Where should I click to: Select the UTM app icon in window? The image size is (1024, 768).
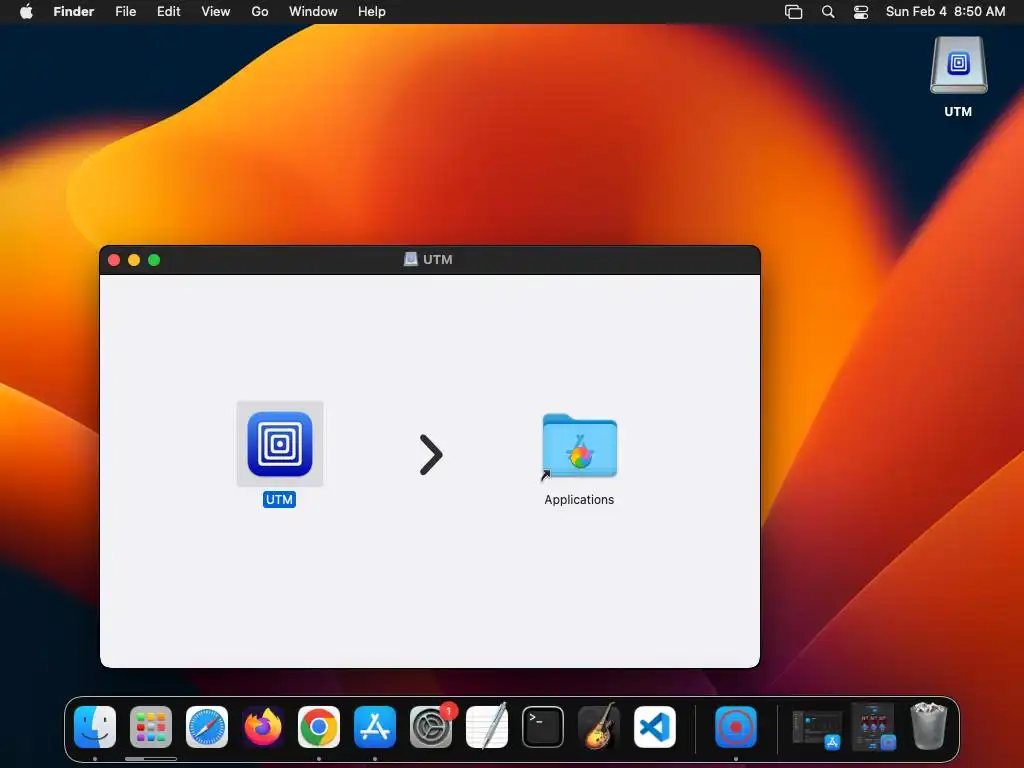pos(280,444)
